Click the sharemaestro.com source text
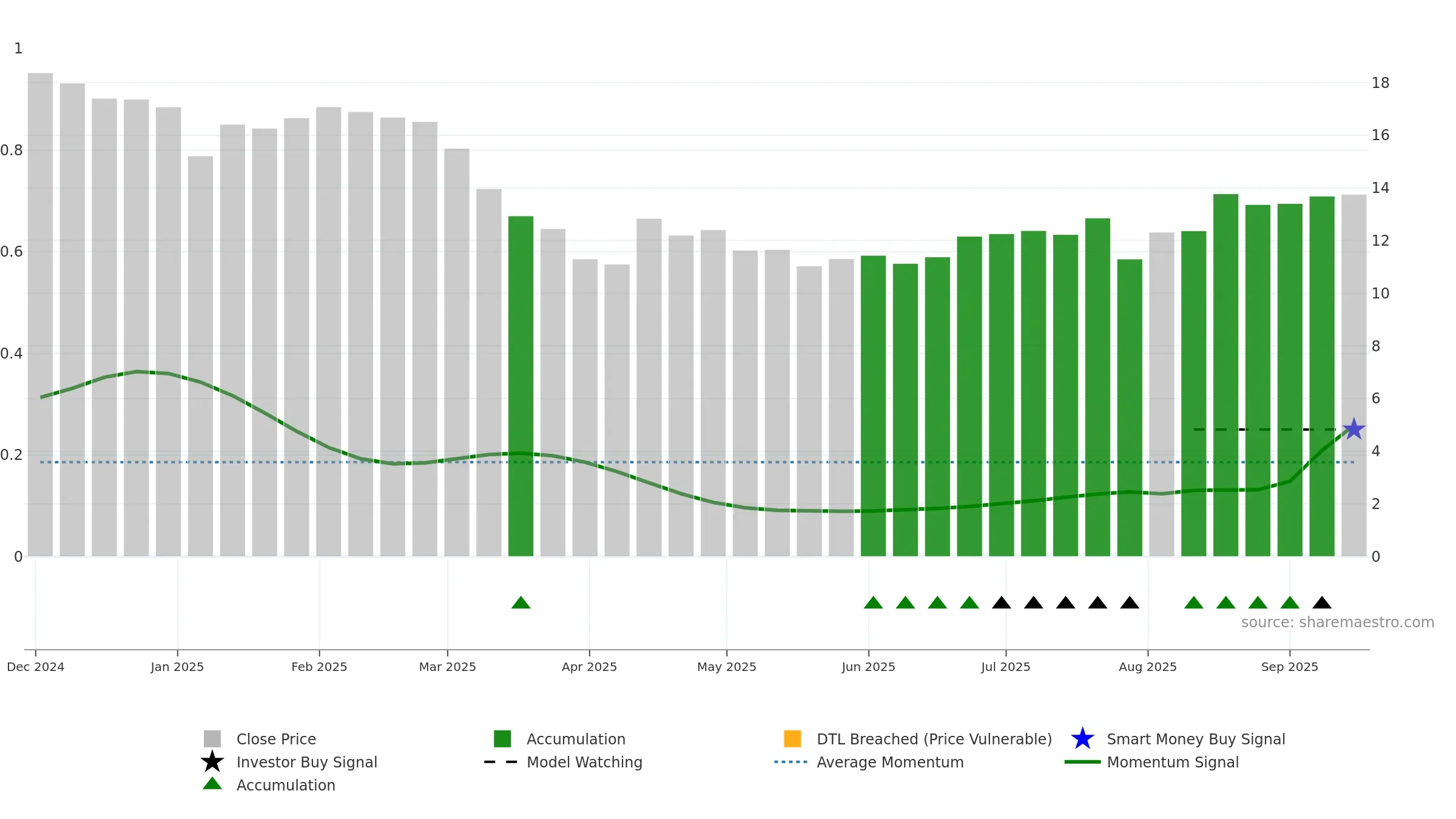This screenshot has height=819, width=1456. tap(1338, 622)
